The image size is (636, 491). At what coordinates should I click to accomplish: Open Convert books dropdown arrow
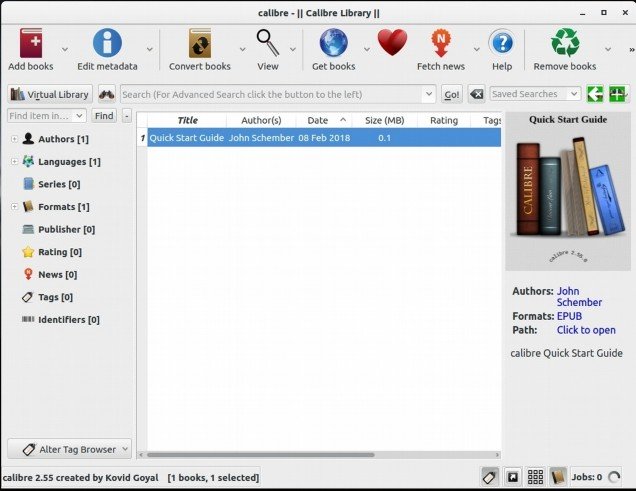[x=243, y=49]
